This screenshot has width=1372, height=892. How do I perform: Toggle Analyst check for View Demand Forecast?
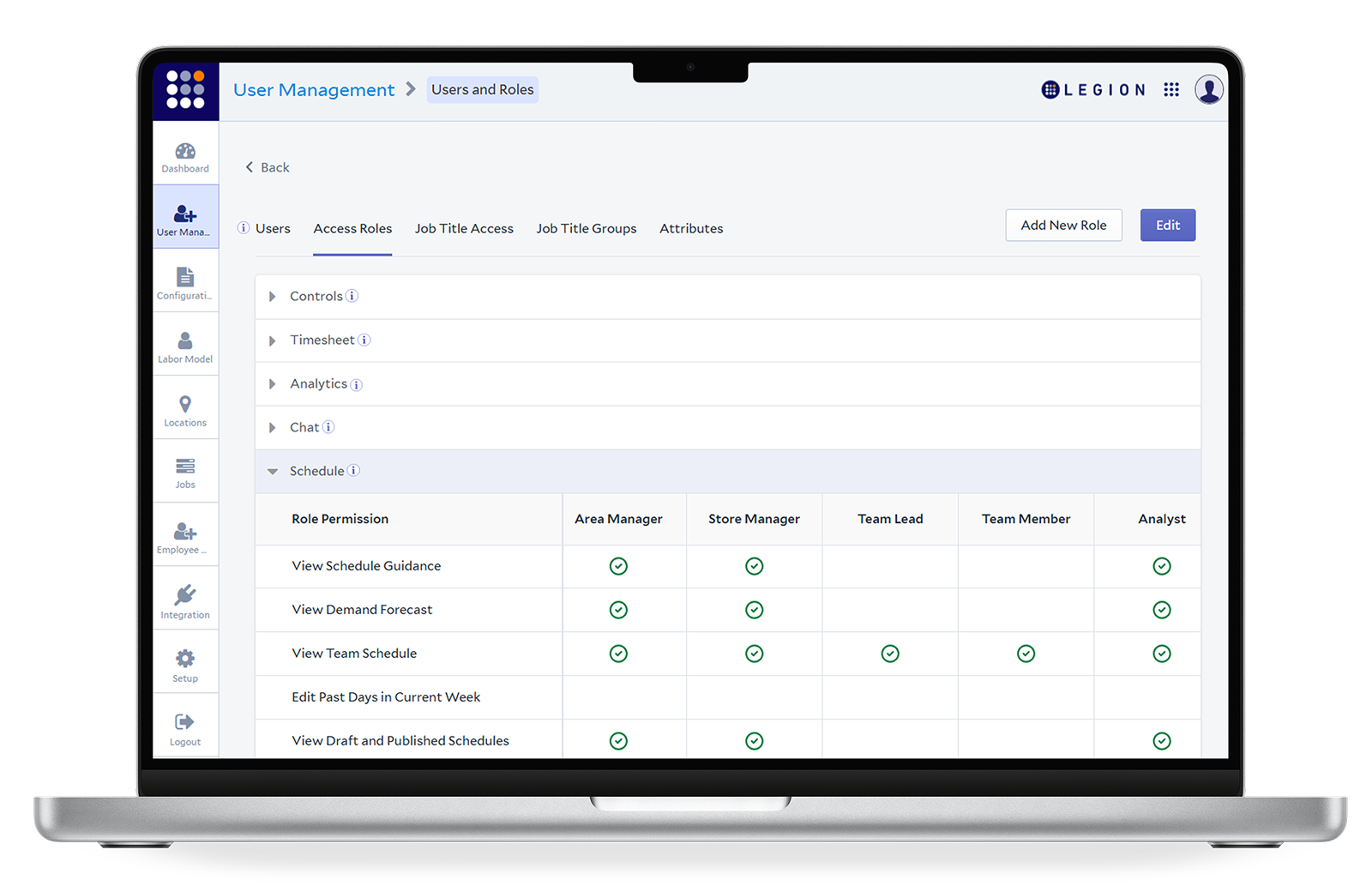click(x=1162, y=610)
